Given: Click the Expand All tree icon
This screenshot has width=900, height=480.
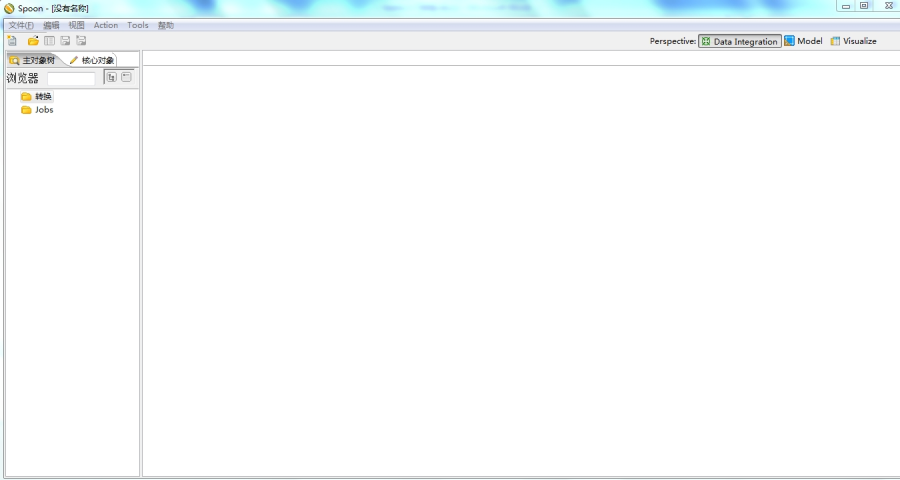Looking at the screenshot, I should [111, 77].
